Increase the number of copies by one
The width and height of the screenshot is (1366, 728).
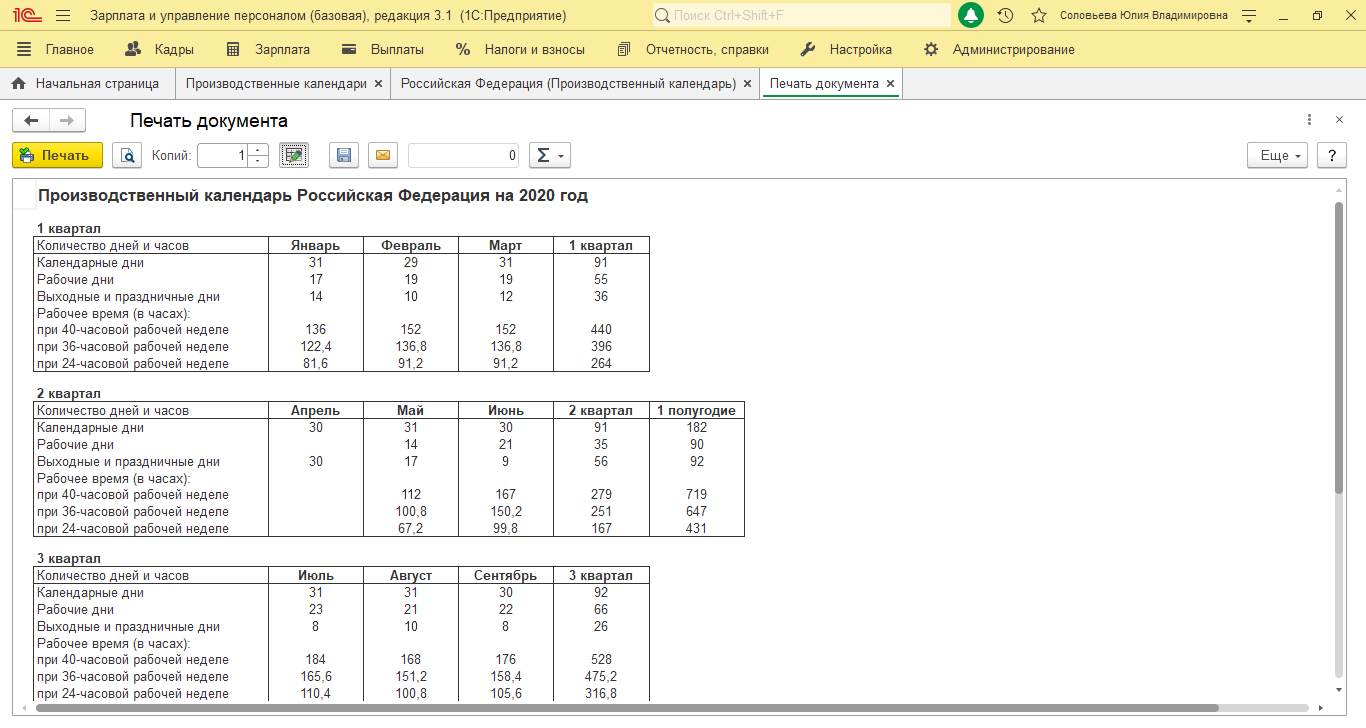(x=258, y=150)
